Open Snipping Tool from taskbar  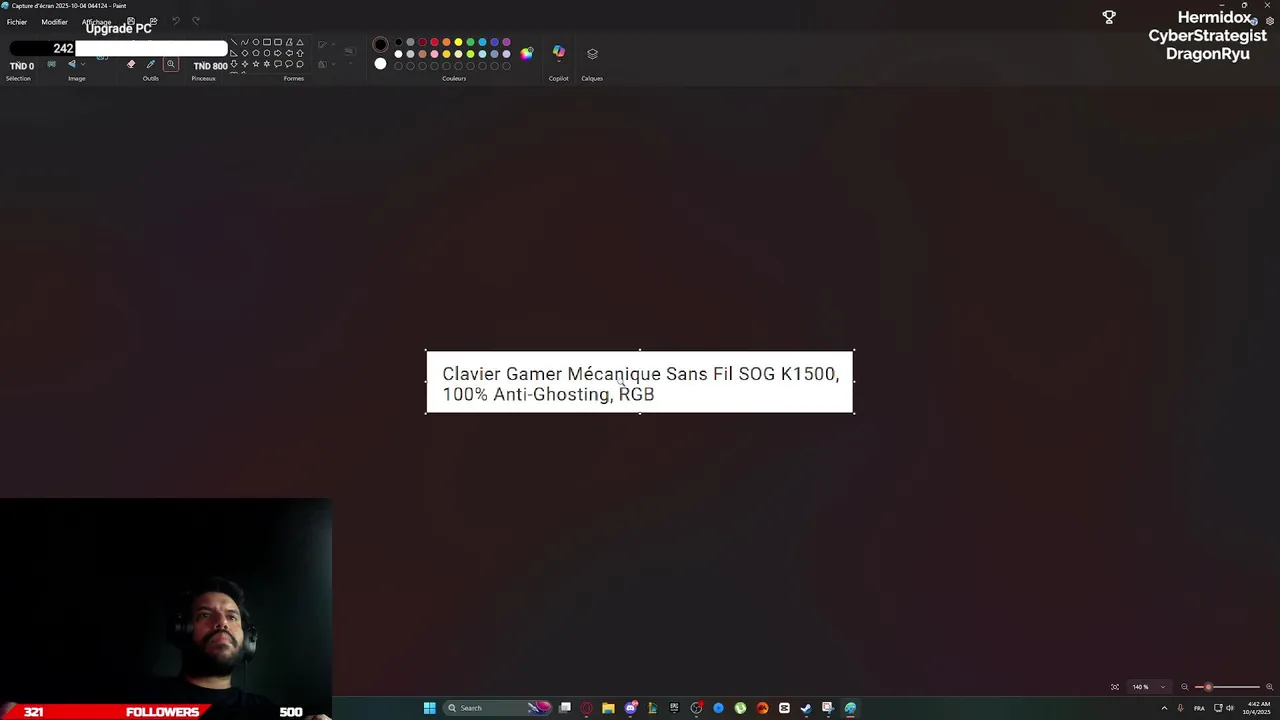click(x=828, y=708)
